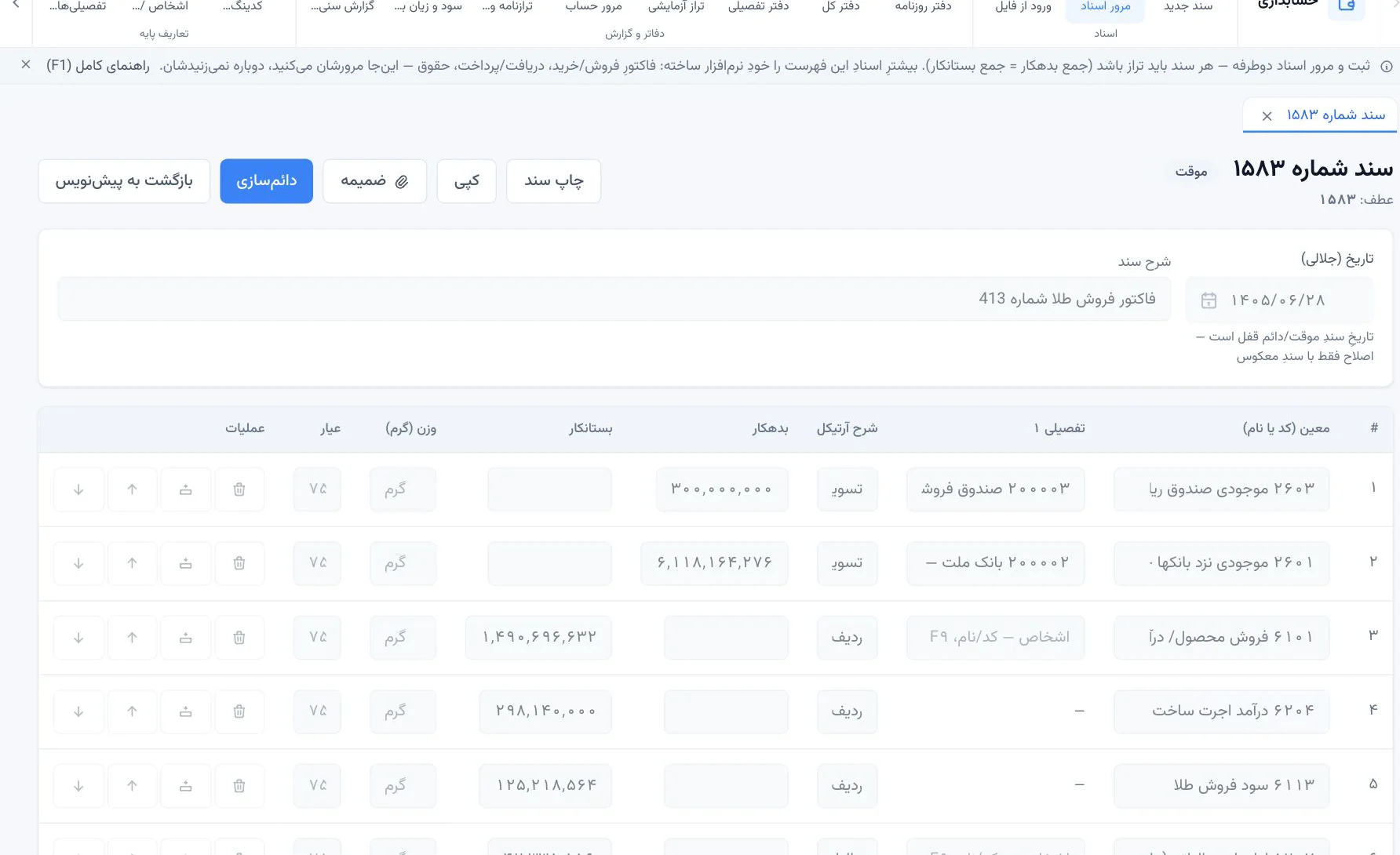The height and width of the screenshot is (855, 1400).
Task: Select مرور اسناد ribbon item
Action: (1105, 7)
